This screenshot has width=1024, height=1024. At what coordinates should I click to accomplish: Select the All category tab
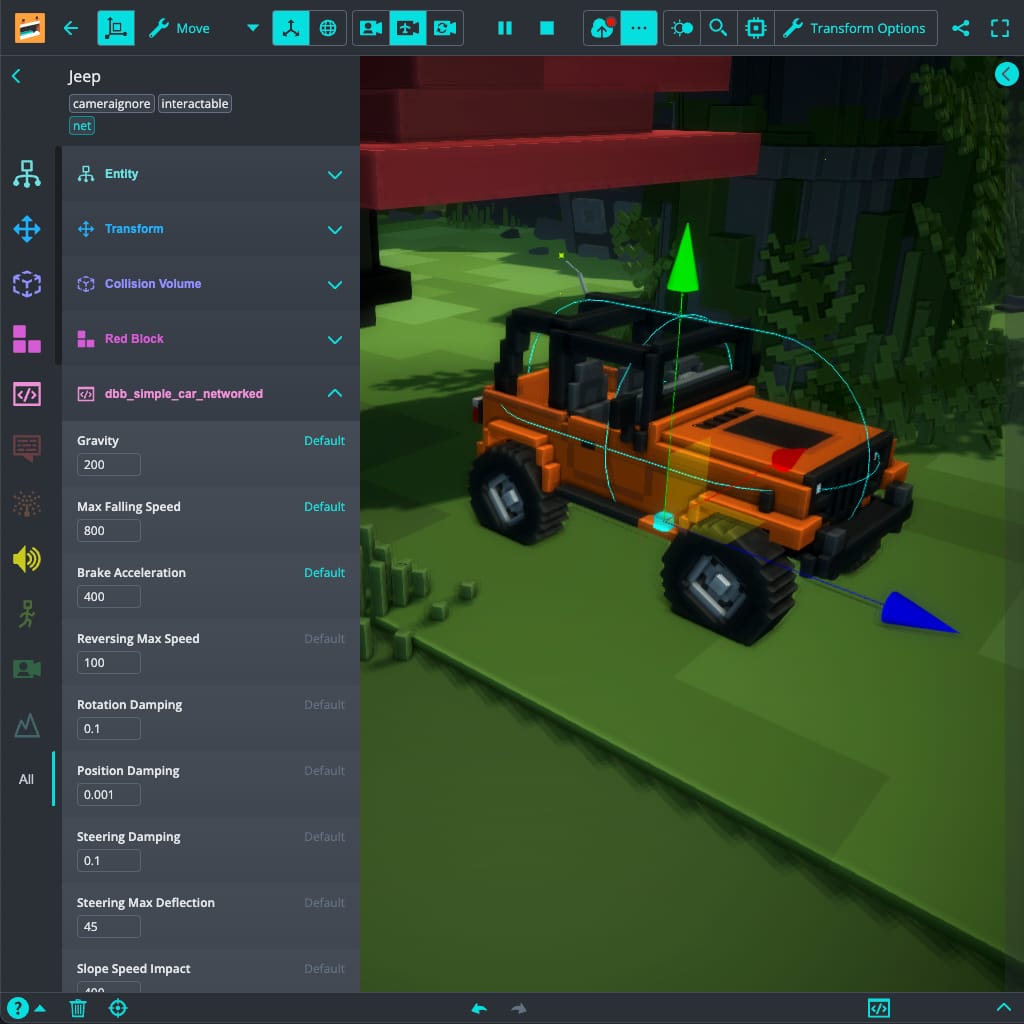pos(27,779)
